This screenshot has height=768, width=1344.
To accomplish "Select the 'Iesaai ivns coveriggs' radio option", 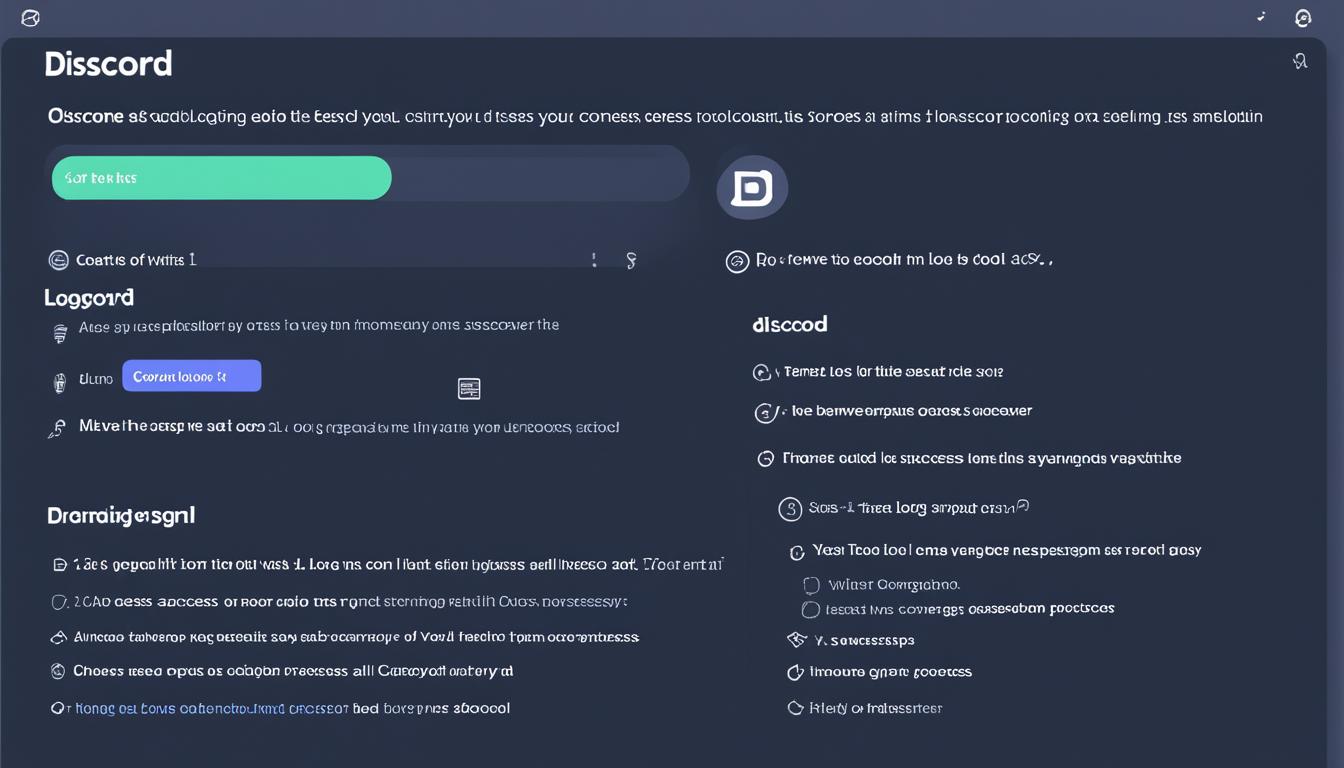I will click(x=811, y=609).
